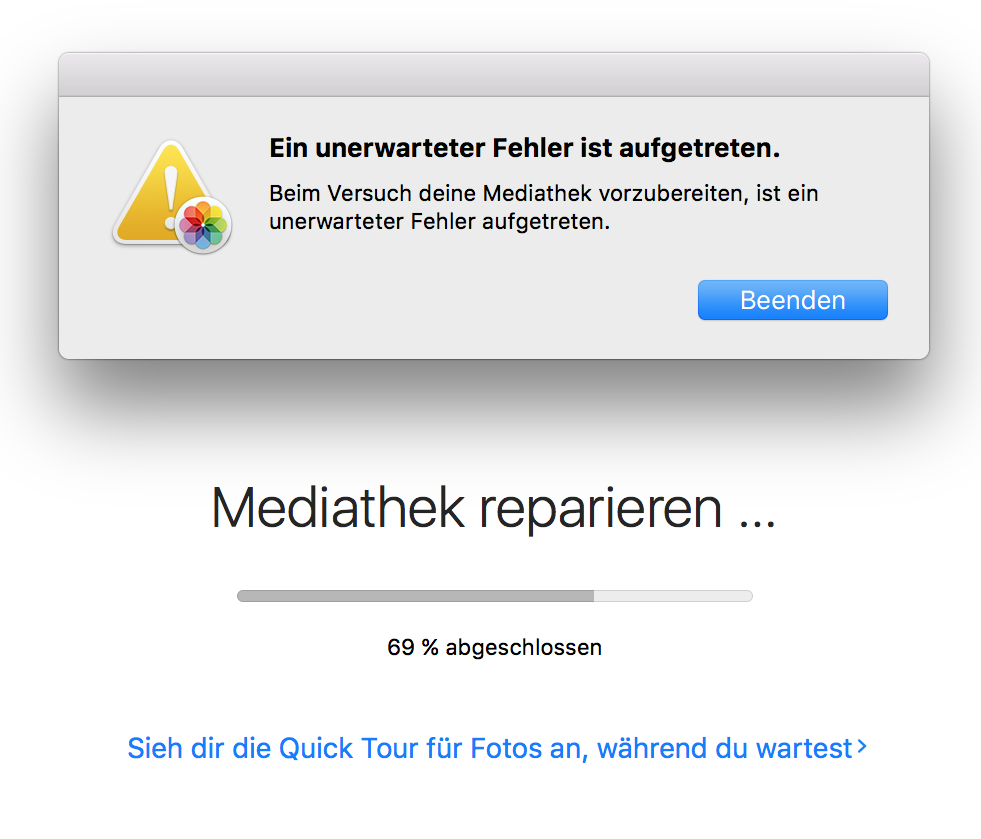Click the chevron after "wartest"
Screen dimensions: 981x839
pos(862,747)
